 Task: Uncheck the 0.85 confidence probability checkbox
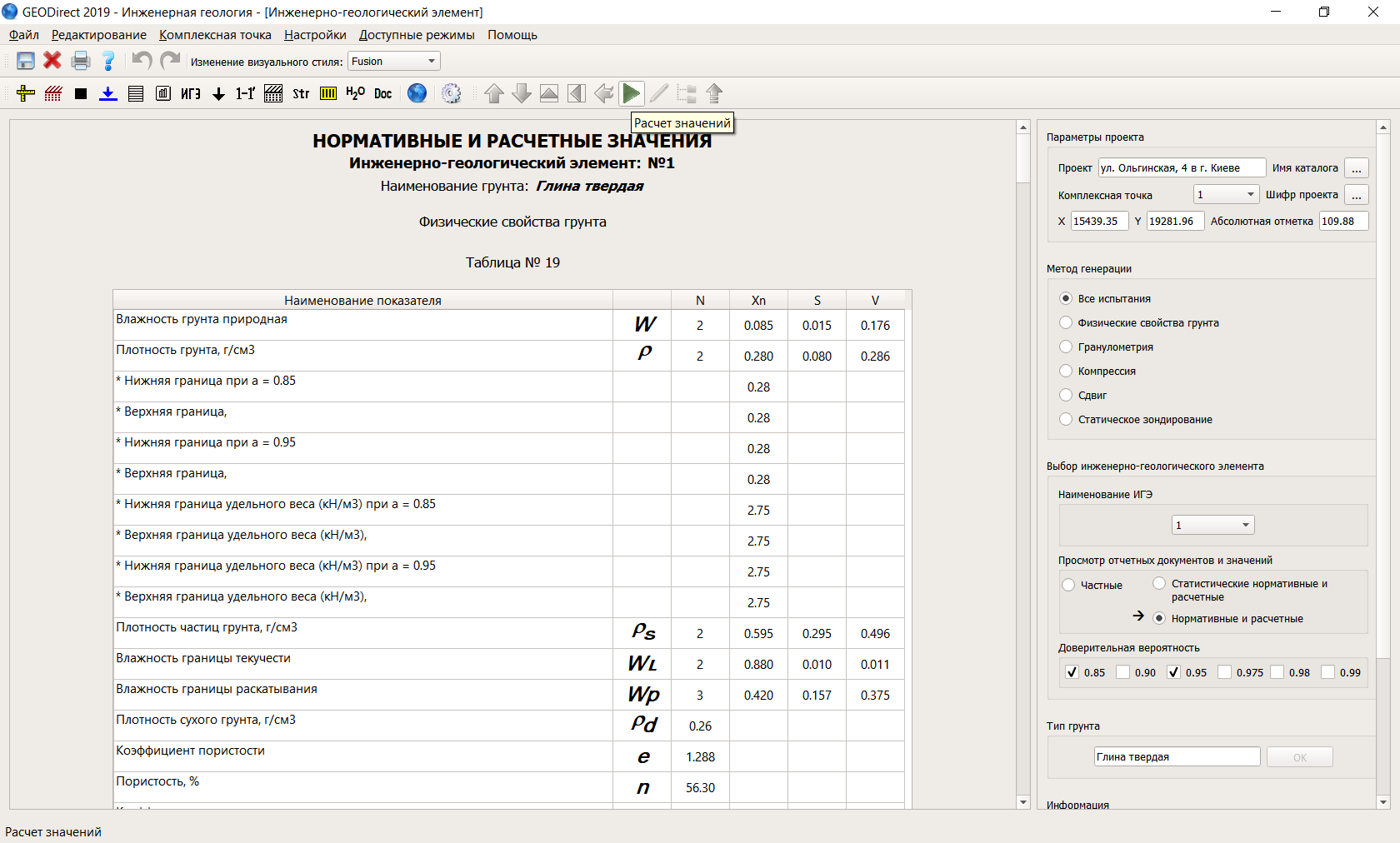(1072, 672)
